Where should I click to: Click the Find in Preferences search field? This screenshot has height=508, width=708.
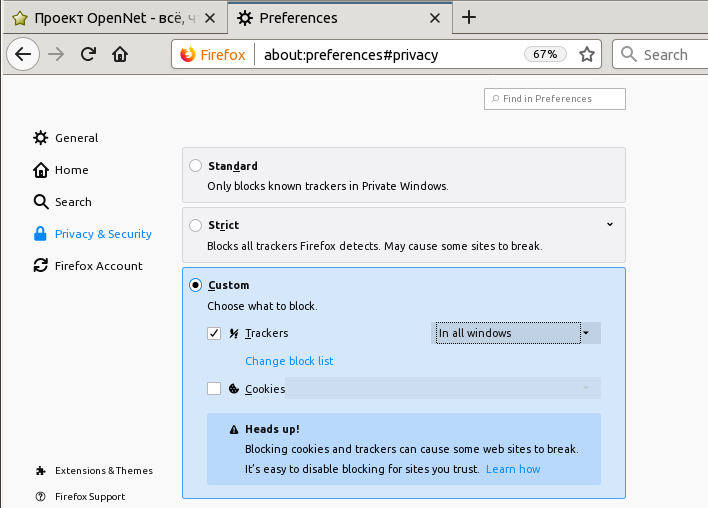pyautogui.click(x=555, y=99)
